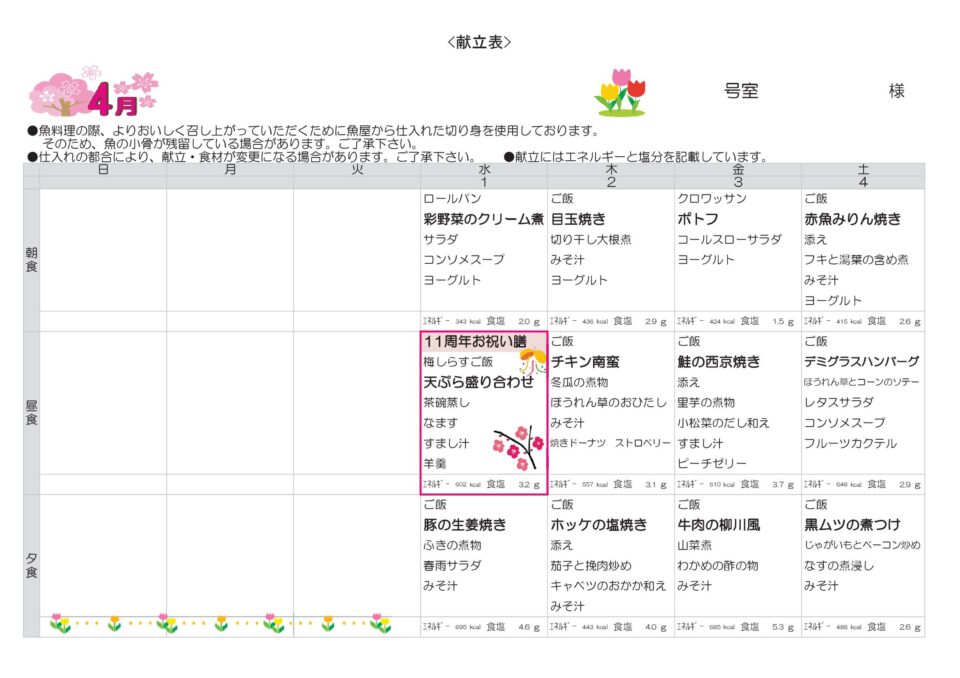Click the tulips illustration beside 号室
960x678 pixels.
621,92
